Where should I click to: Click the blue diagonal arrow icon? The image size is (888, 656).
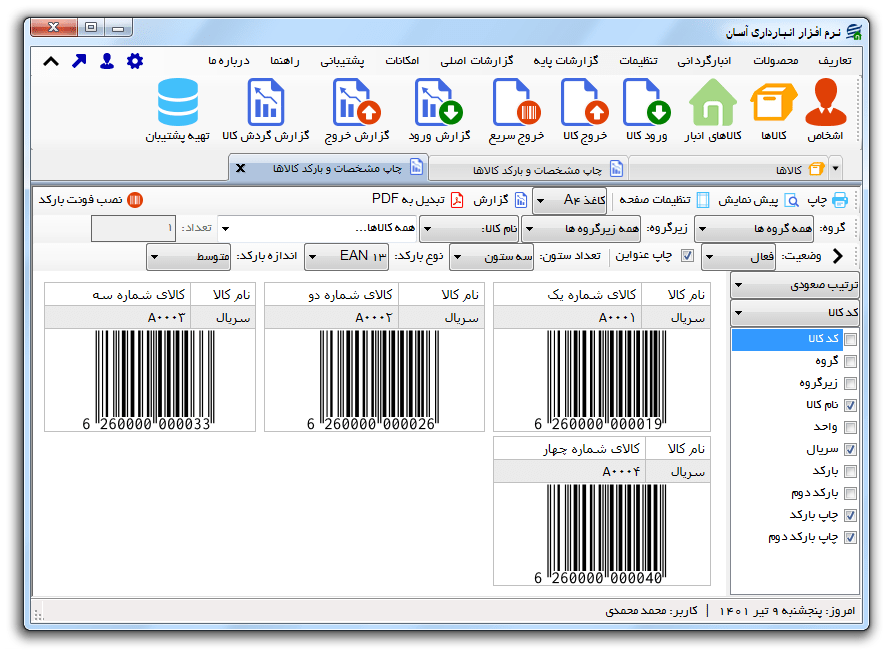click(x=79, y=61)
